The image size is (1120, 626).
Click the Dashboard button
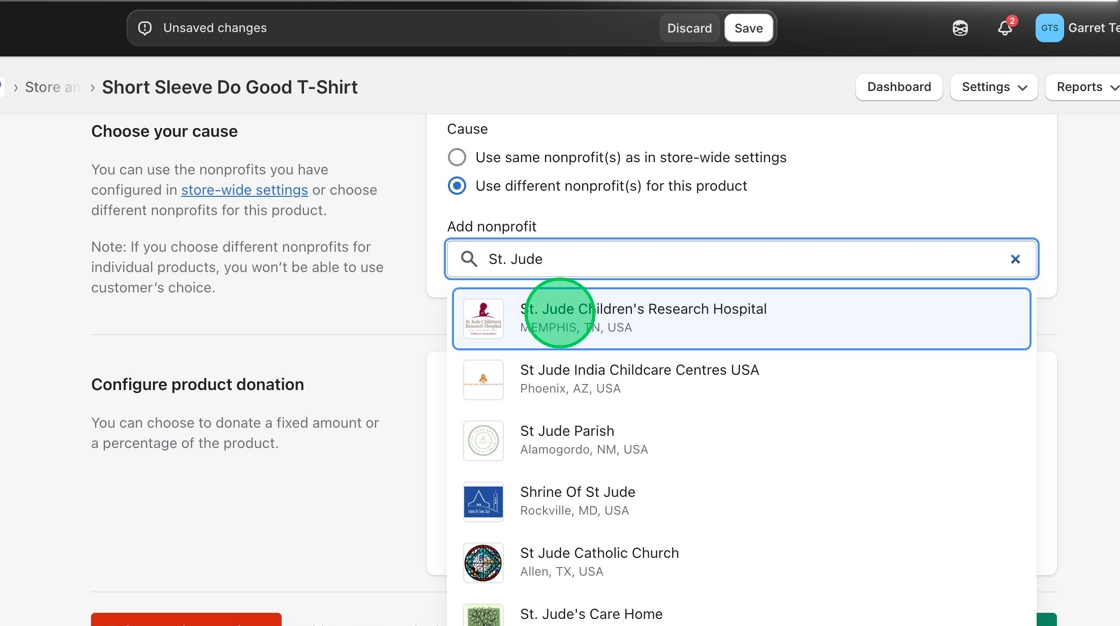pyautogui.click(x=899, y=87)
